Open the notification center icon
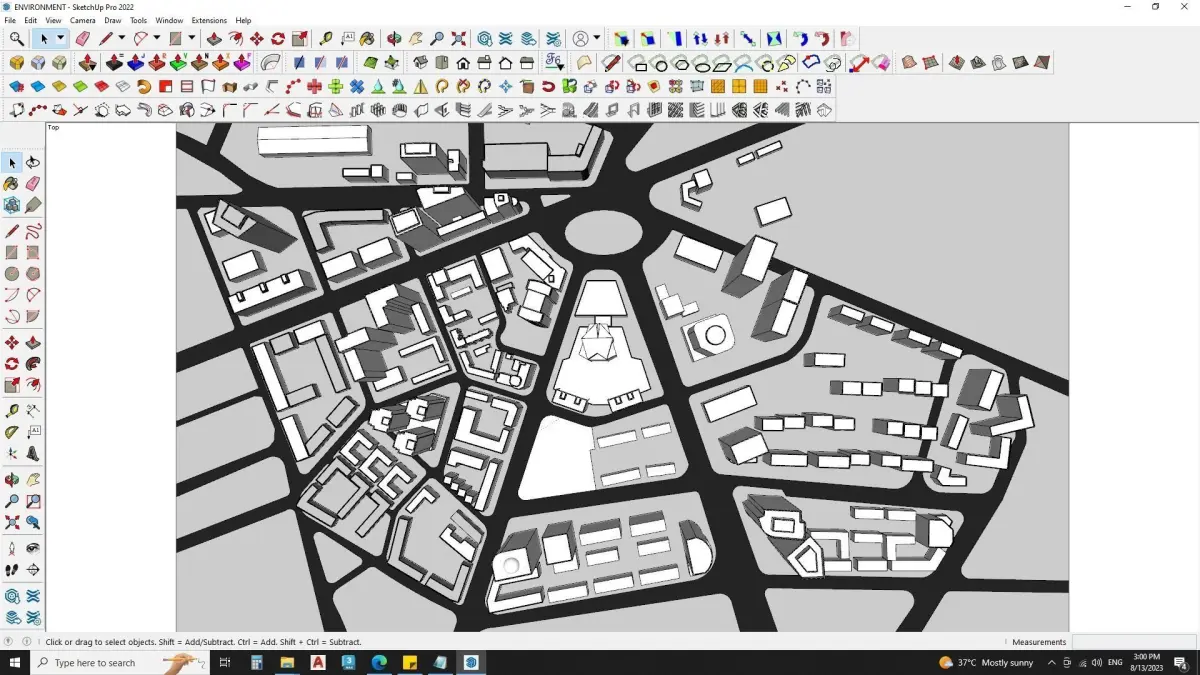 [x=1181, y=662]
